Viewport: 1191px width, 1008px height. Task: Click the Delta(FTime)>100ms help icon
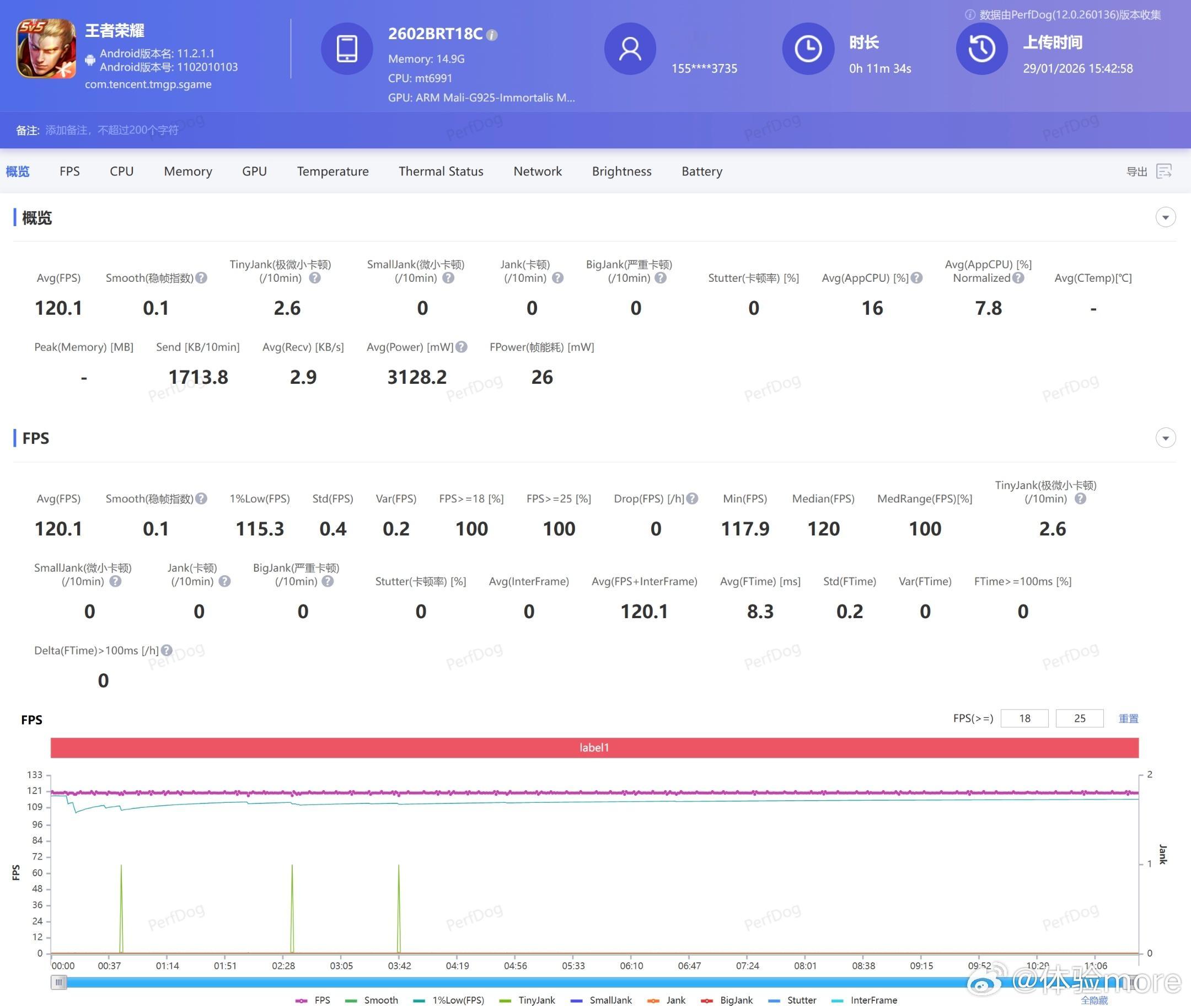[x=167, y=650]
